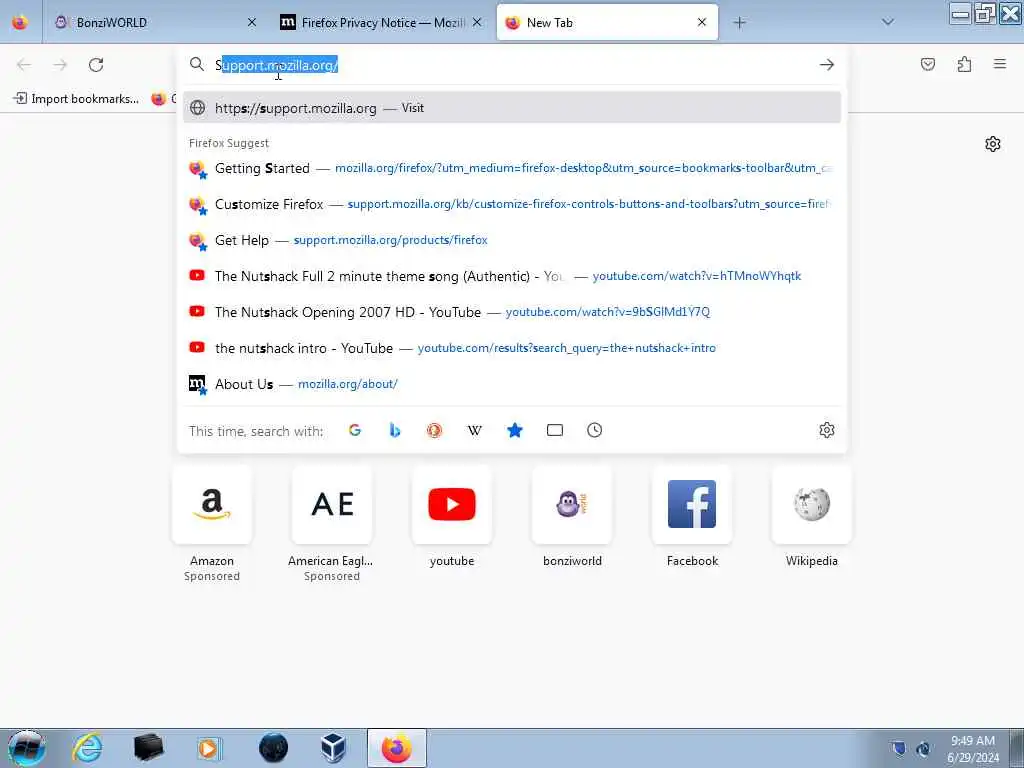The image size is (1024, 768).
Task: Search with DuckDuckGo this time
Action: pos(434,430)
